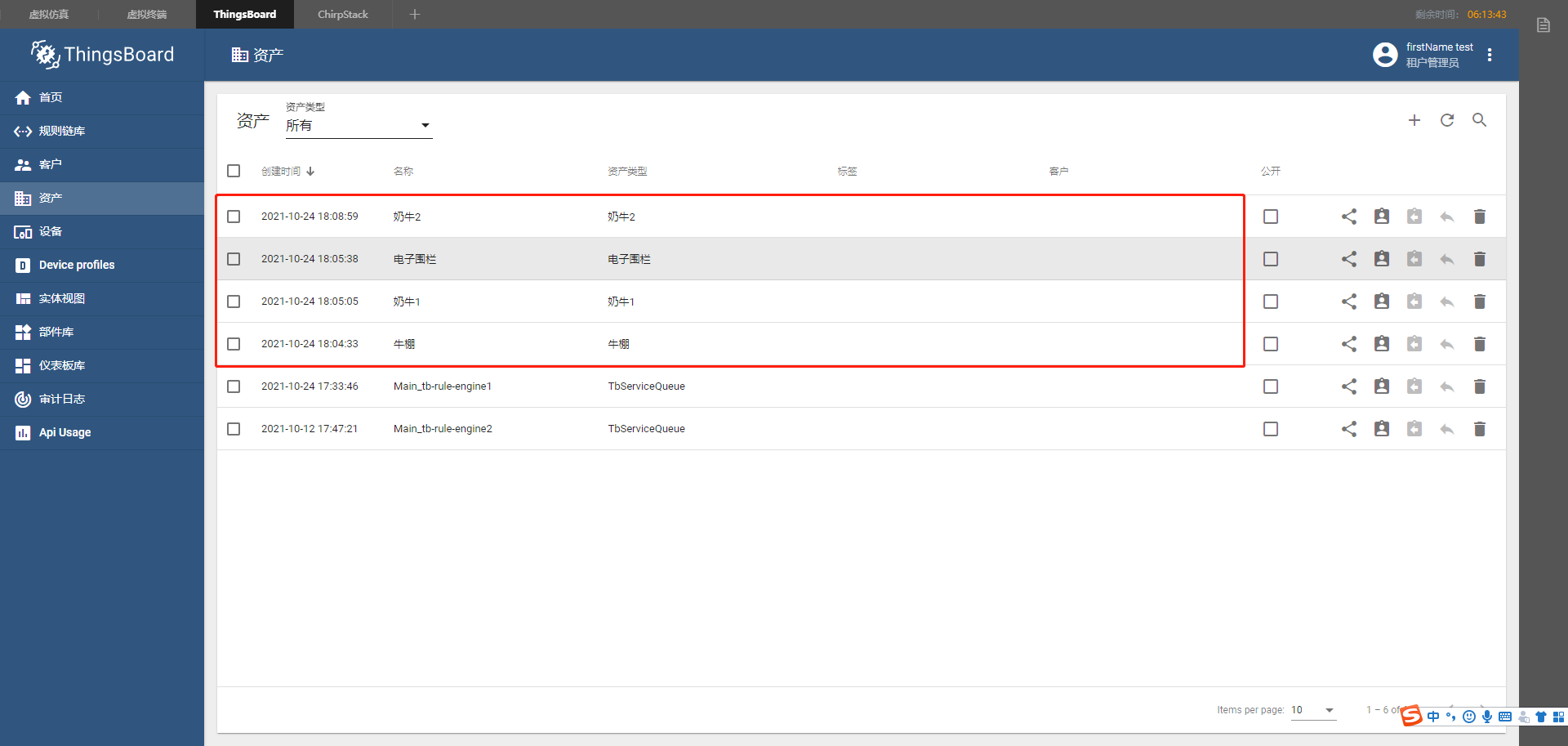Open the 设备 section in the sidebar

(50, 231)
